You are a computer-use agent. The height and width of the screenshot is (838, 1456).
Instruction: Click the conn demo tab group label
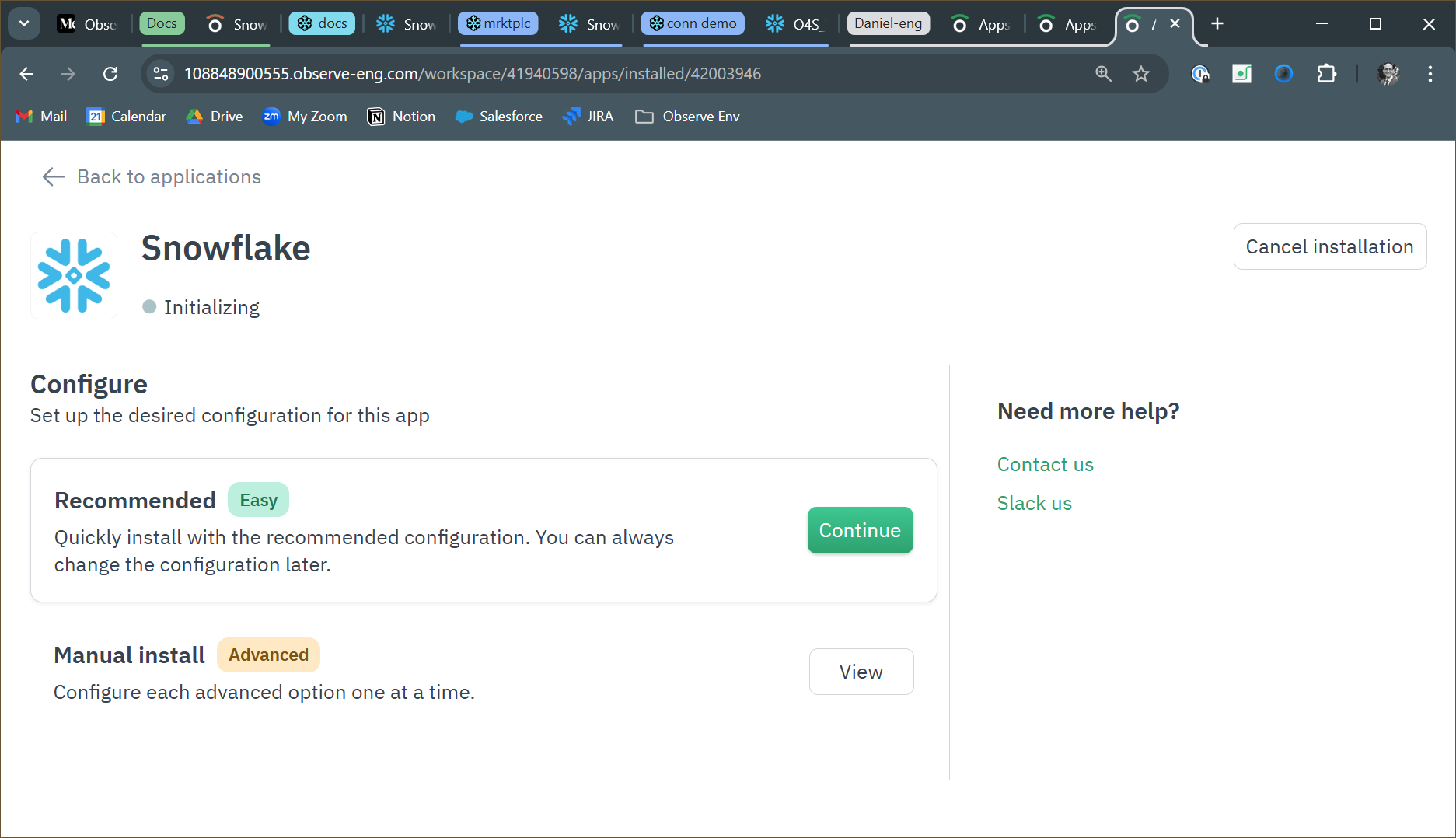click(x=693, y=23)
